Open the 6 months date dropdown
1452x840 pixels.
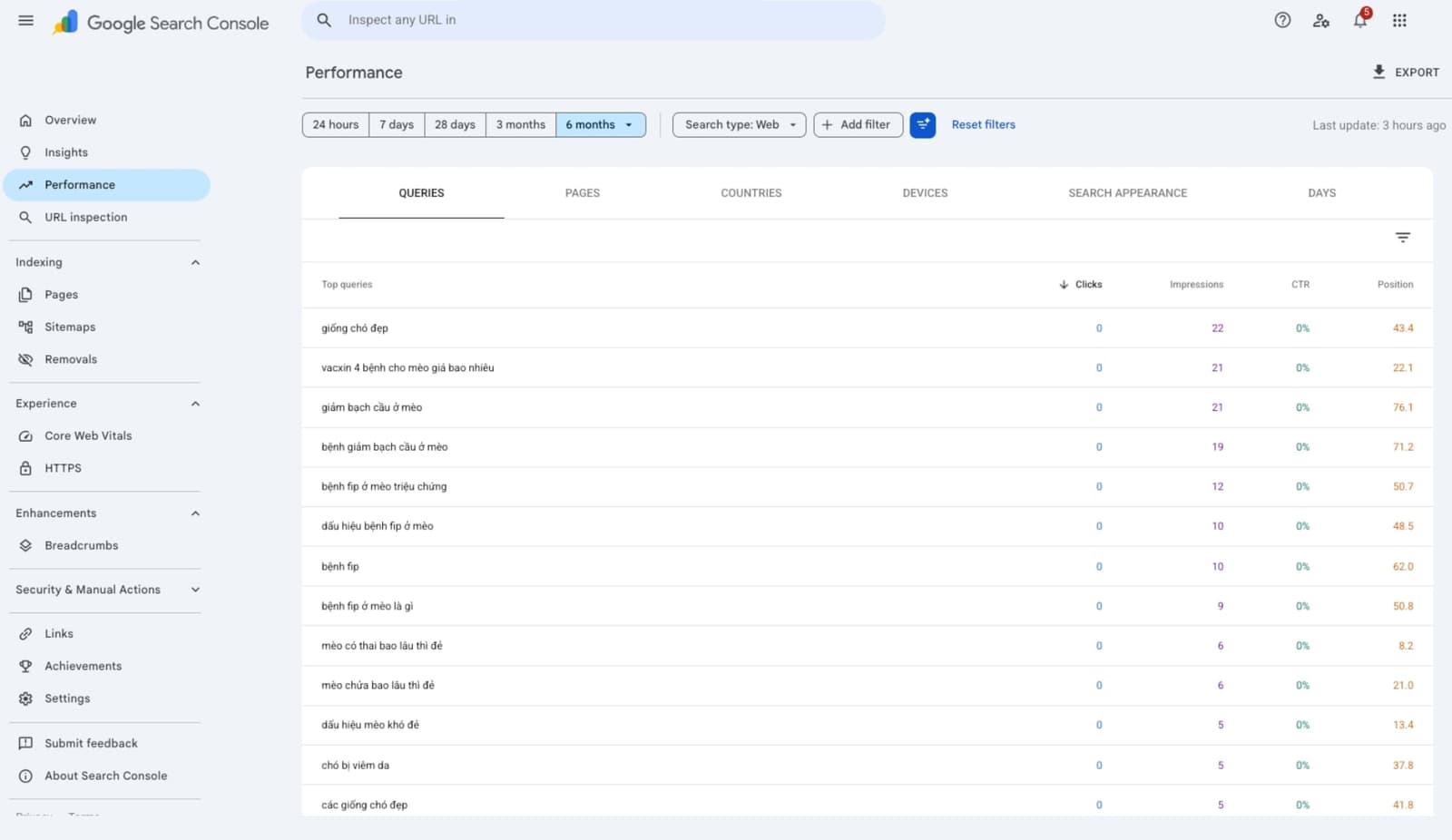(x=601, y=124)
